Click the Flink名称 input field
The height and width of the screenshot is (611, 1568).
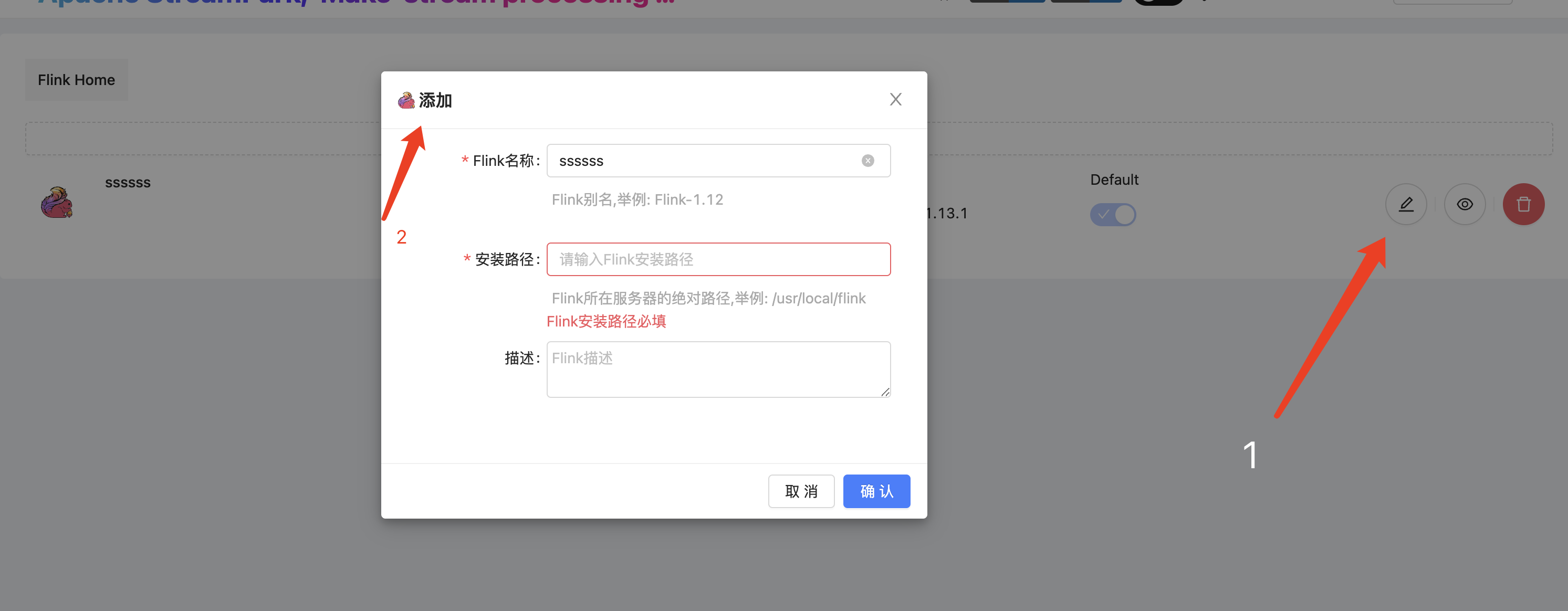coord(718,161)
